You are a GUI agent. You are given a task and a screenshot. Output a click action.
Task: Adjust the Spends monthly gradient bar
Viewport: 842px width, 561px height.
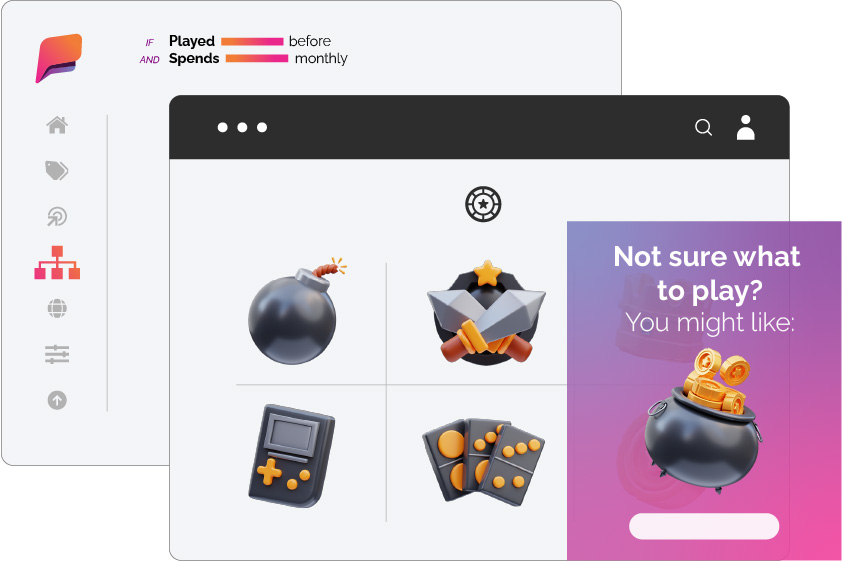coord(257,58)
